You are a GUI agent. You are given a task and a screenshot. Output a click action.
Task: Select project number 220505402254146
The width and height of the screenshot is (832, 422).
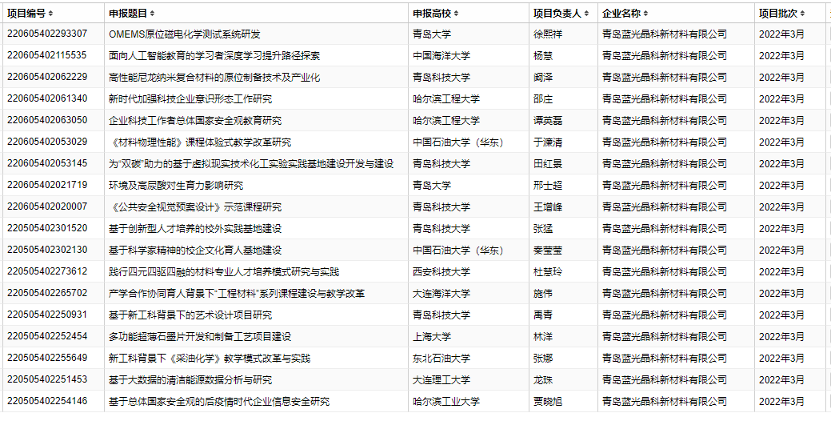click(x=47, y=401)
